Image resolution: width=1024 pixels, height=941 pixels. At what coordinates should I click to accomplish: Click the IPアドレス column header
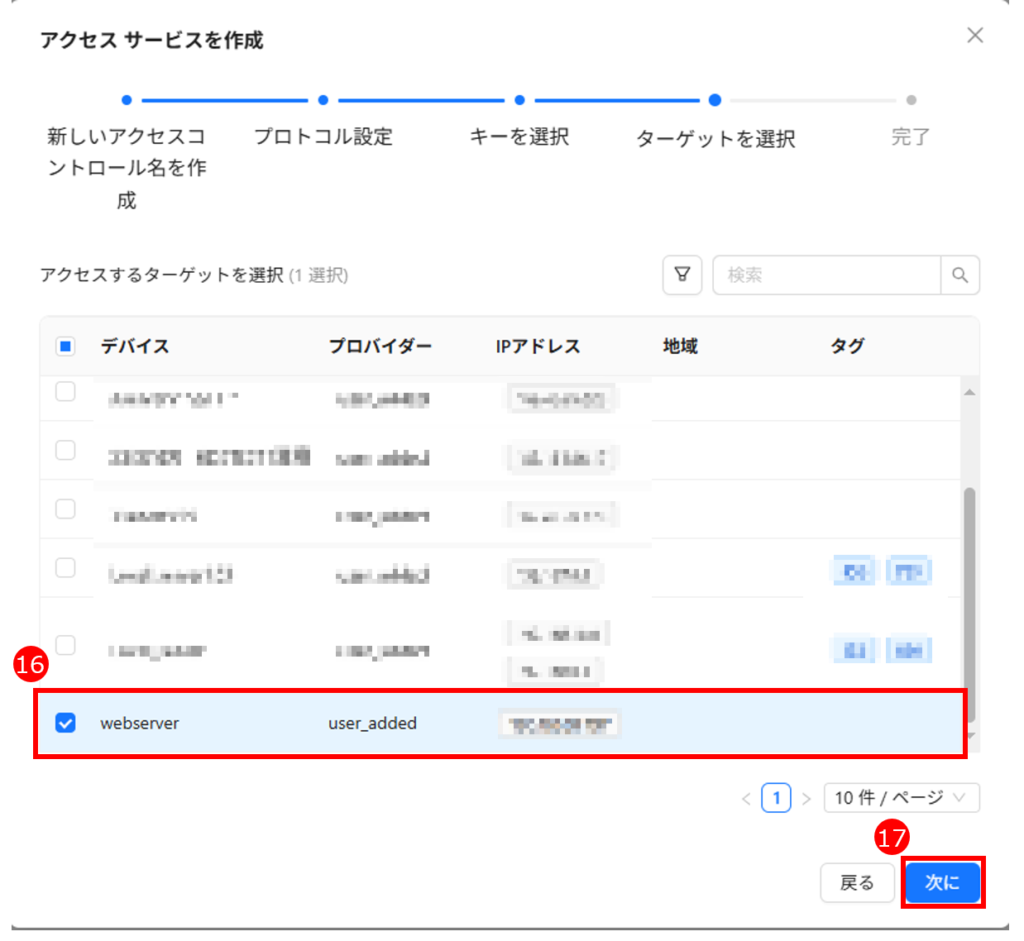coord(538,347)
